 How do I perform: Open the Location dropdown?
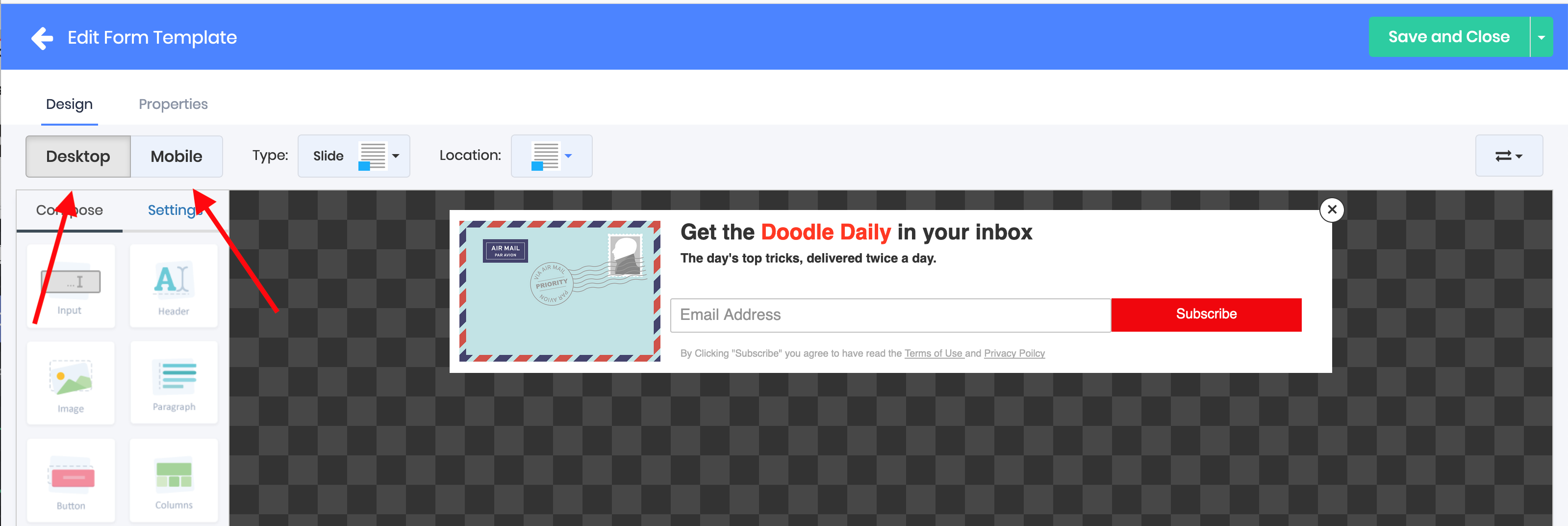tap(552, 156)
